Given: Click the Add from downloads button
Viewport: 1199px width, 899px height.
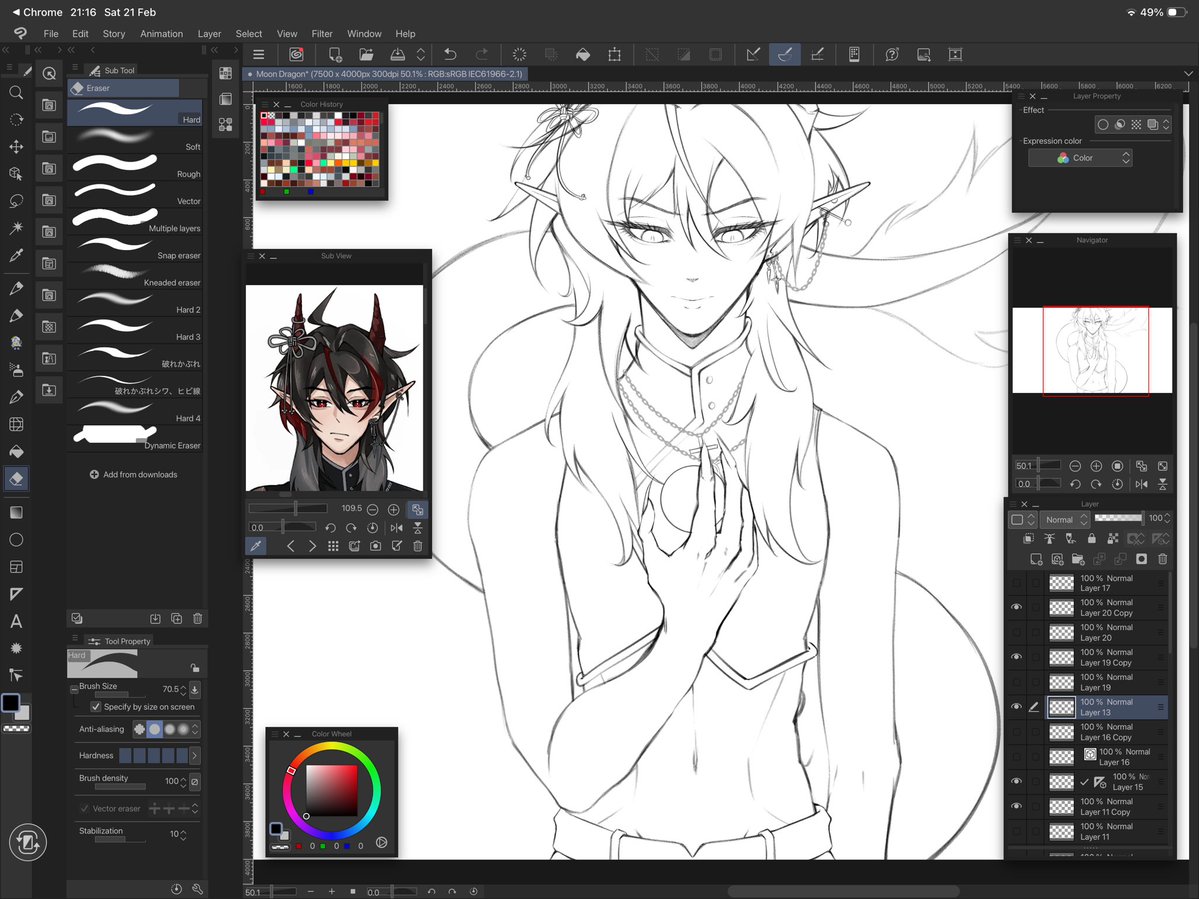Looking at the screenshot, I should [x=135, y=474].
